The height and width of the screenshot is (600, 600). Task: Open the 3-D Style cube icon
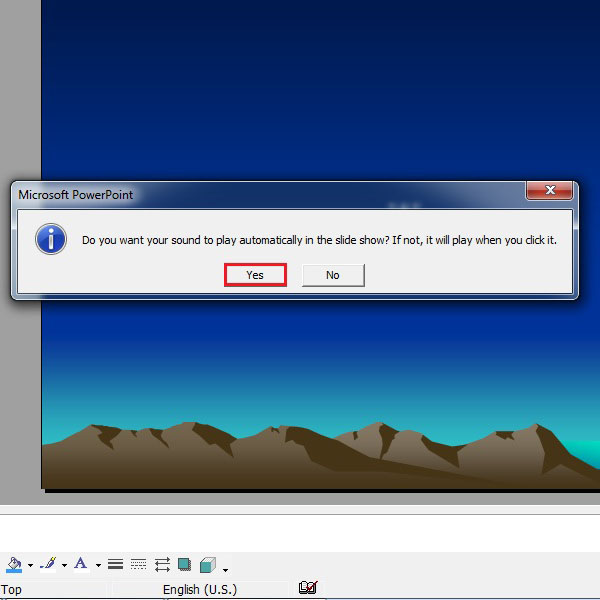[x=208, y=564]
